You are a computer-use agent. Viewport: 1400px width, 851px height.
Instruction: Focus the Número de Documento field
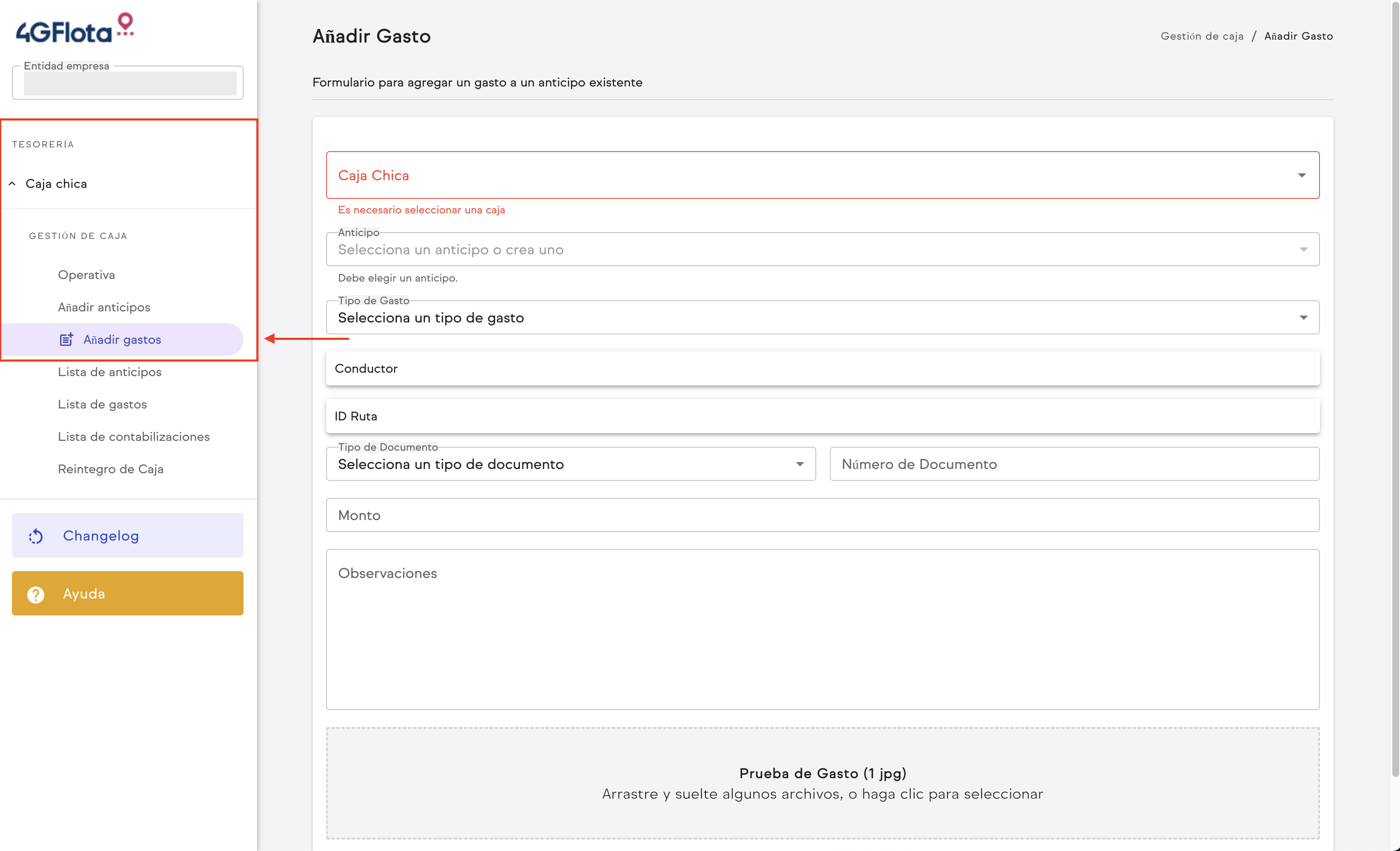(x=1074, y=464)
